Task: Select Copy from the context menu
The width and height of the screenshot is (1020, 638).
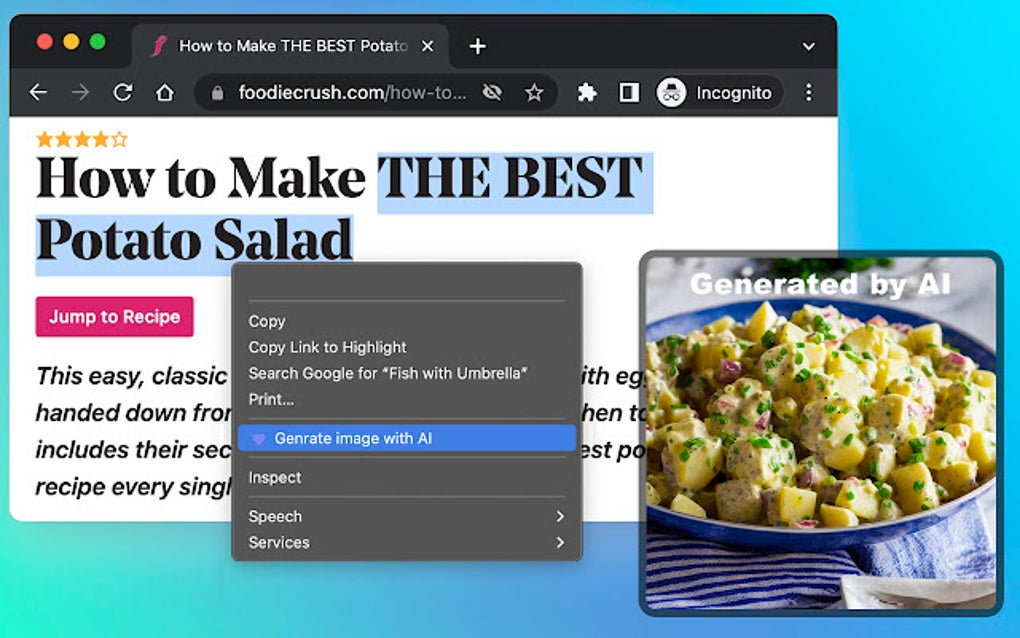Action: 266,321
